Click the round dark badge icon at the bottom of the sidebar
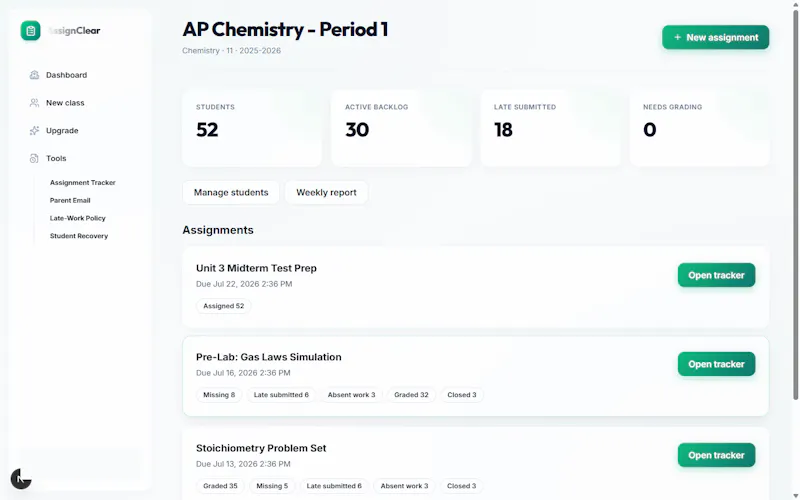 (21, 479)
